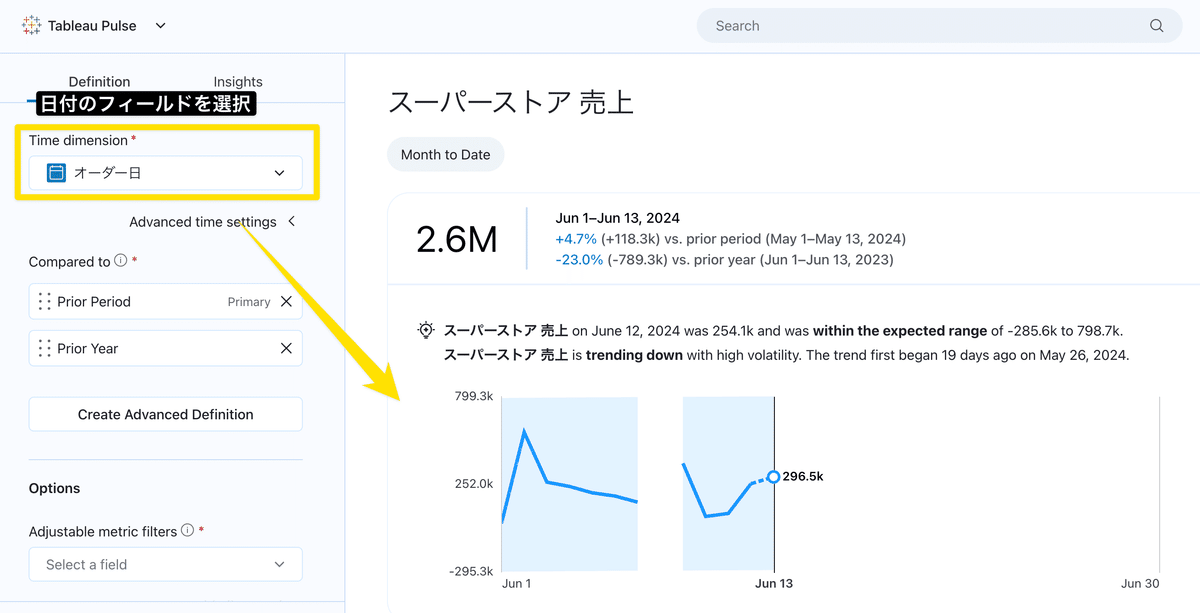1200x613 pixels.
Task: Switch to the Insights tab
Action: click(x=238, y=82)
